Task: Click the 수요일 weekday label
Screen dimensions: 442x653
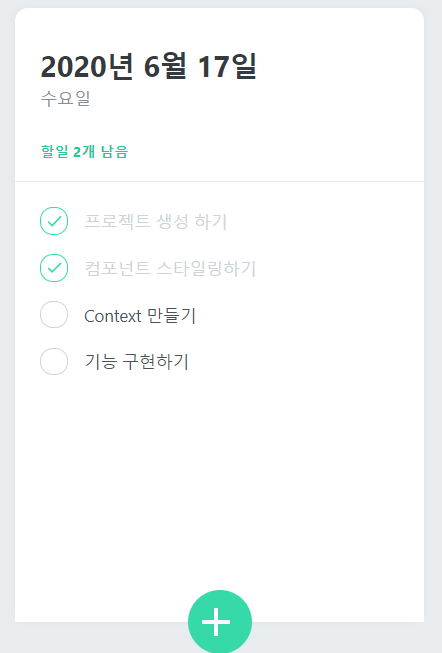Action: (65, 99)
